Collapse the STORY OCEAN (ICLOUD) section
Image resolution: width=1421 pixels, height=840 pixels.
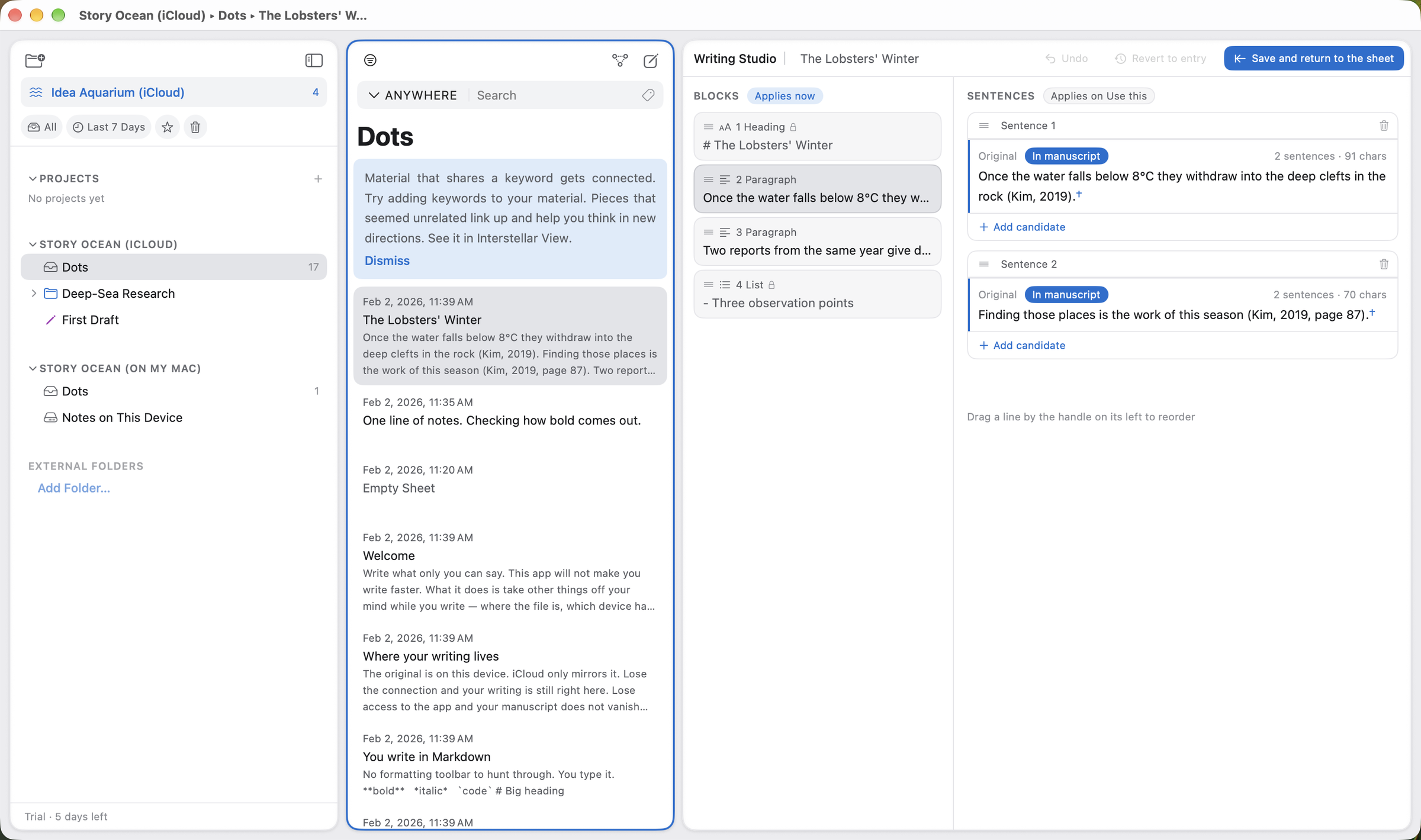[x=33, y=244]
